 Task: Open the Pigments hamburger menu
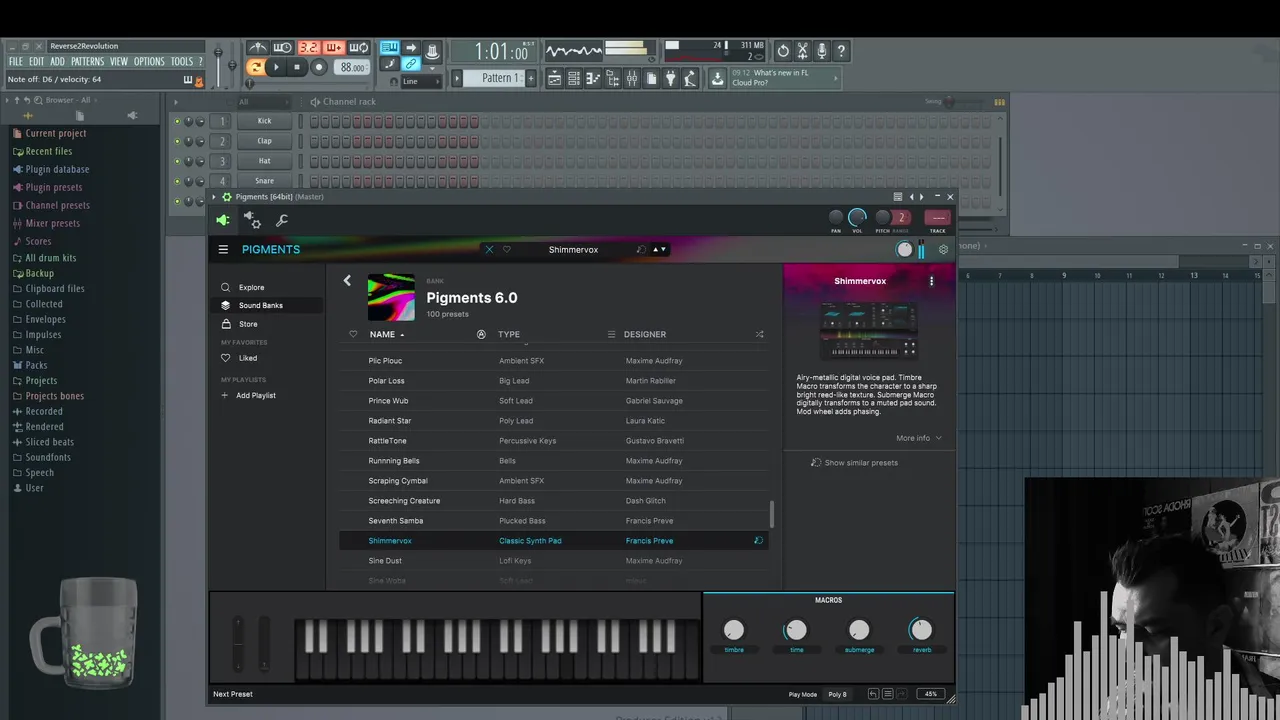pyautogui.click(x=223, y=250)
